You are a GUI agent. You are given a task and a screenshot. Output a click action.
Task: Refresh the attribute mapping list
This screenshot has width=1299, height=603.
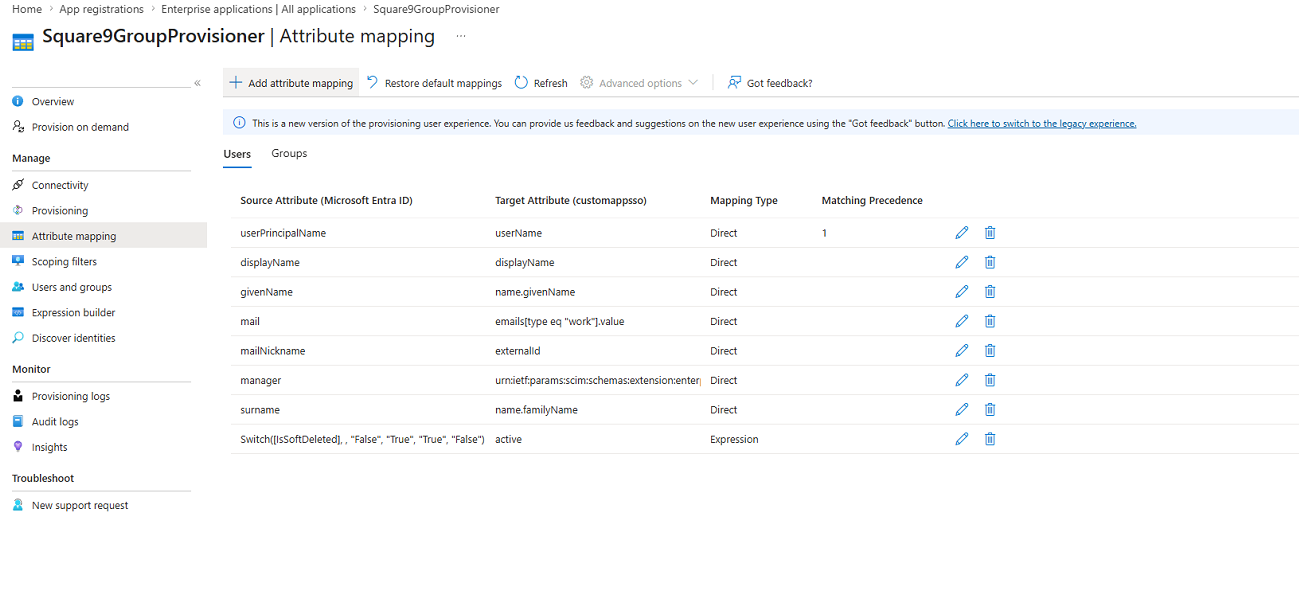click(541, 83)
